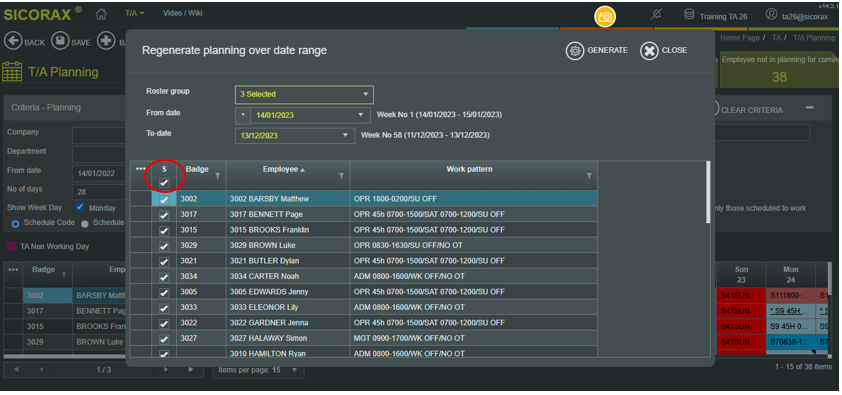This screenshot has height=395, width=842.
Task: Click the Training TA 26 database label
Action: pos(723,17)
